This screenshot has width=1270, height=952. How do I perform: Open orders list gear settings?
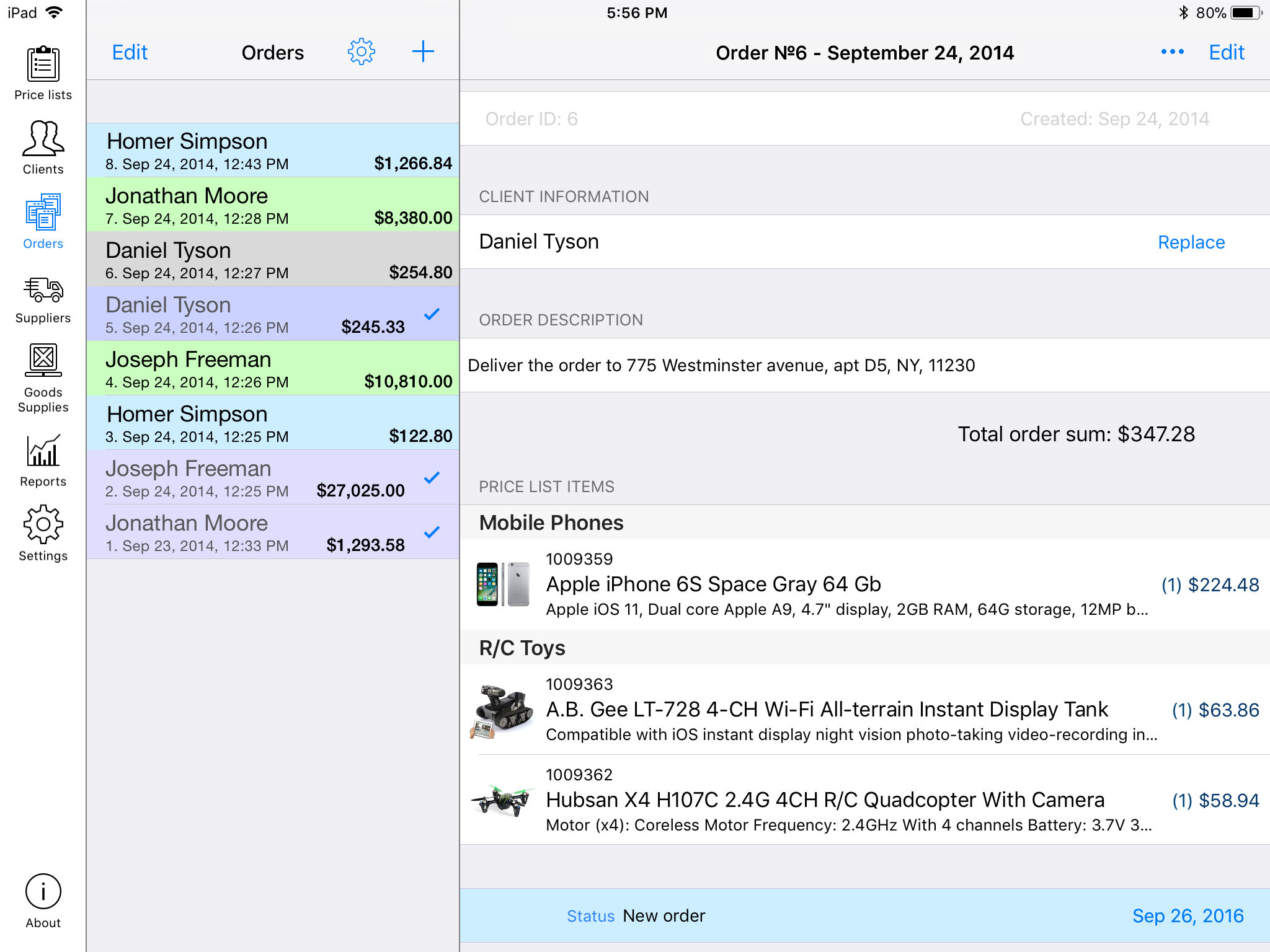[x=362, y=51]
